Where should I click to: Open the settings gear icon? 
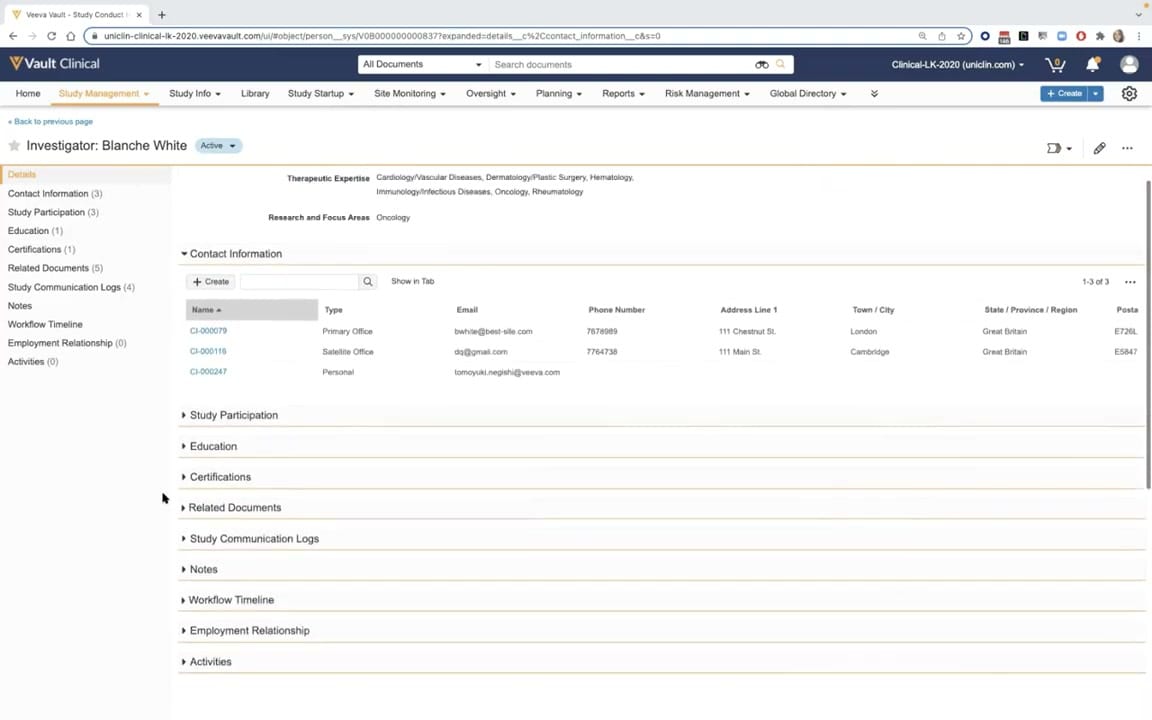click(x=1129, y=94)
